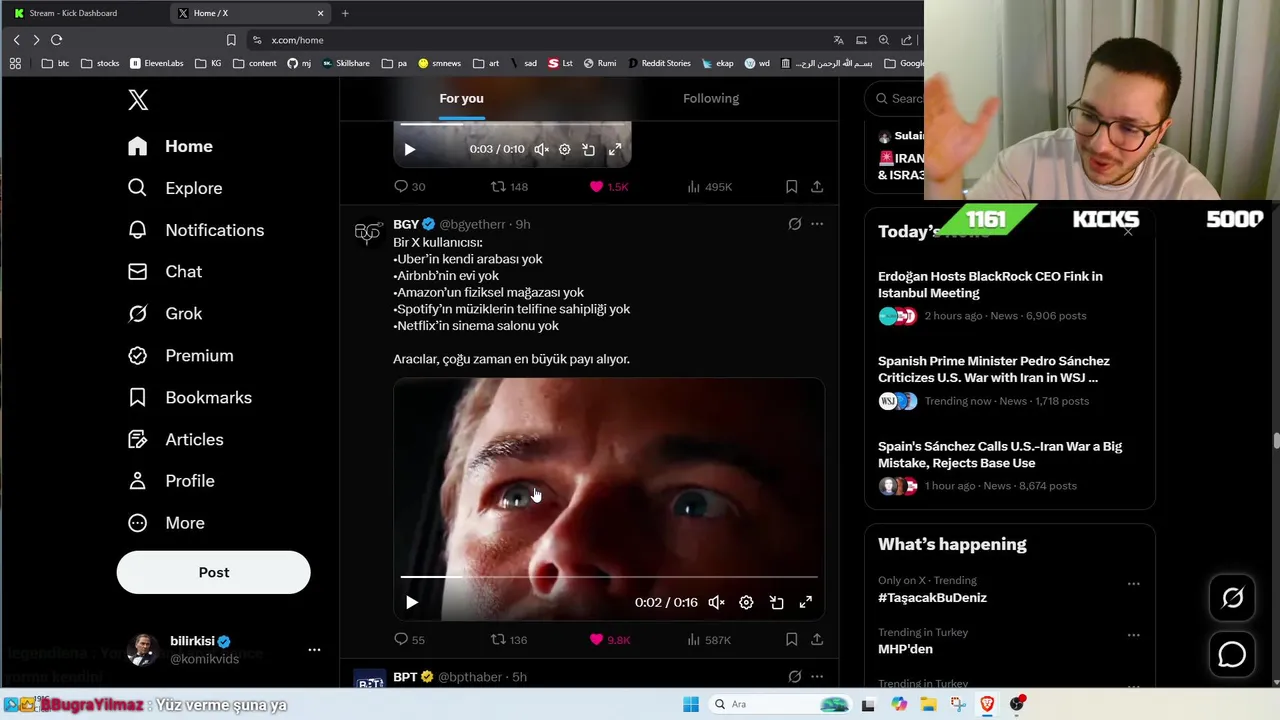Repost the BGY post with 136 reposts
1280x720 pixels.
(509, 639)
